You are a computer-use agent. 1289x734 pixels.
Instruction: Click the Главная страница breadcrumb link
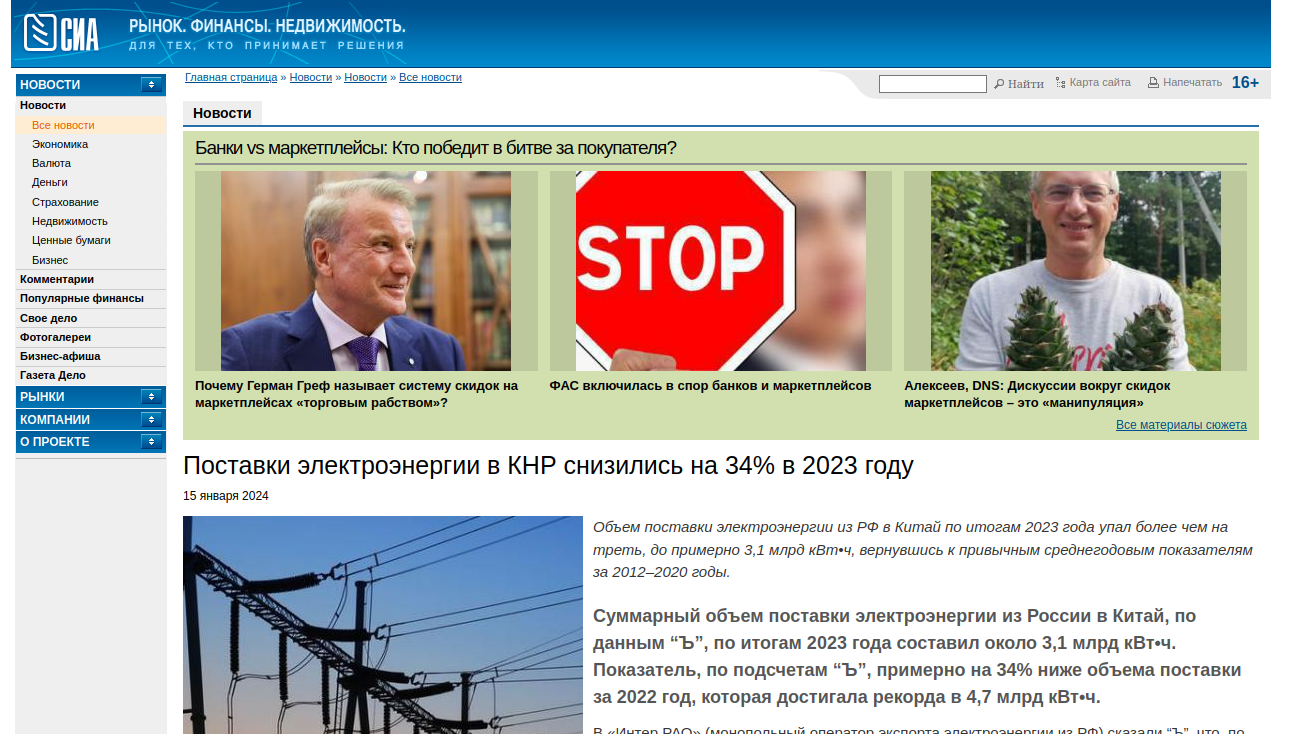click(x=231, y=77)
